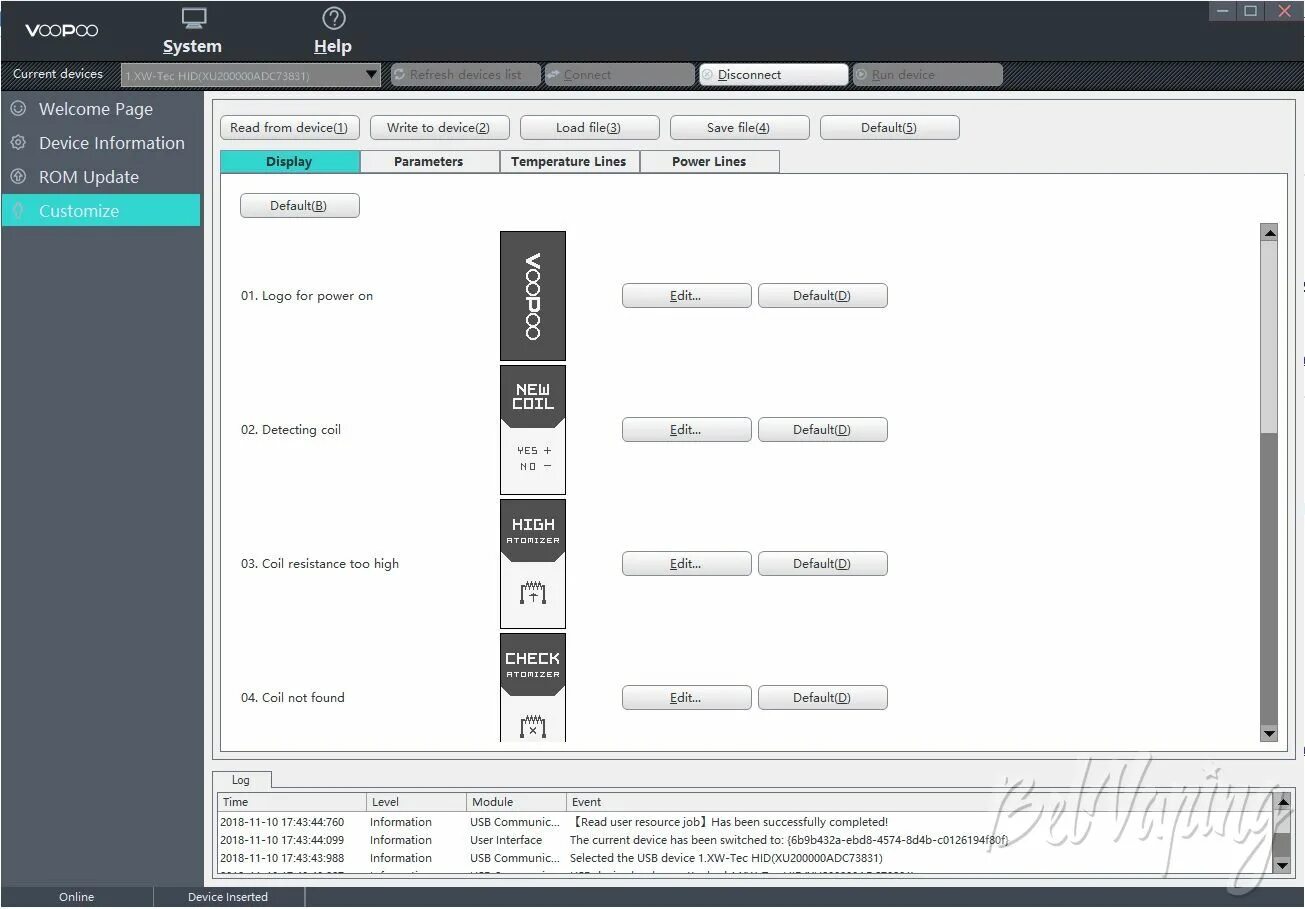This screenshot has height=909, width=1305.
Task: Edit the Logo for power on image
Action: [687, 296]
